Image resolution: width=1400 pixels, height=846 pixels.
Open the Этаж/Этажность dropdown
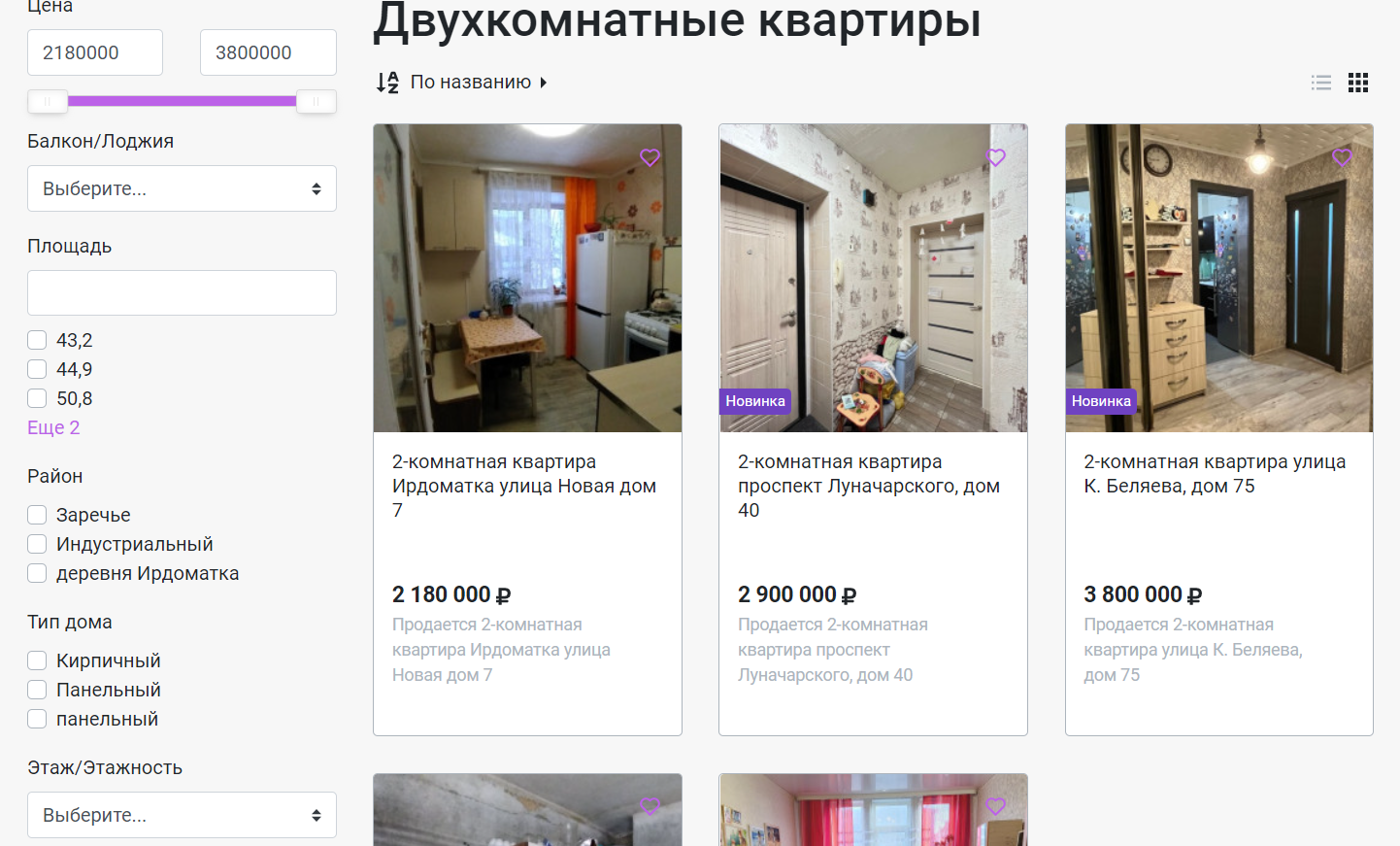click(x=182, y=815)
